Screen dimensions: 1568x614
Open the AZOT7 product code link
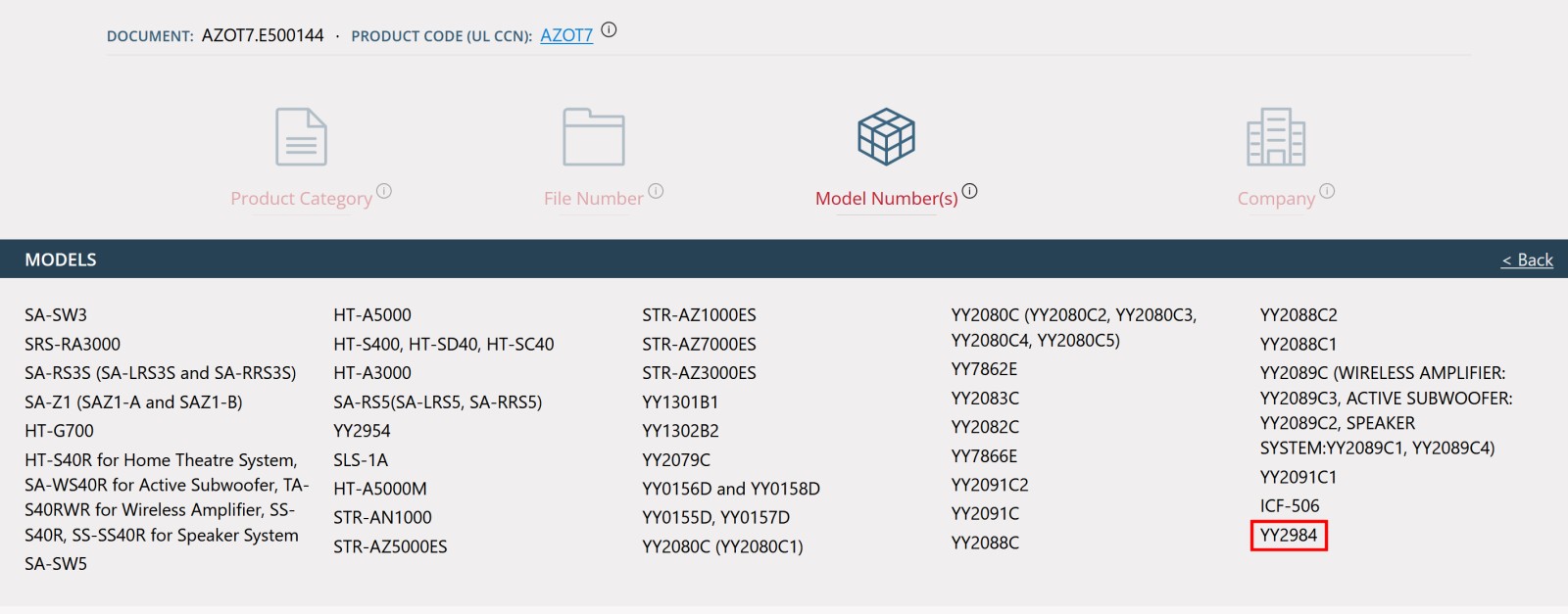pos(566,35)
